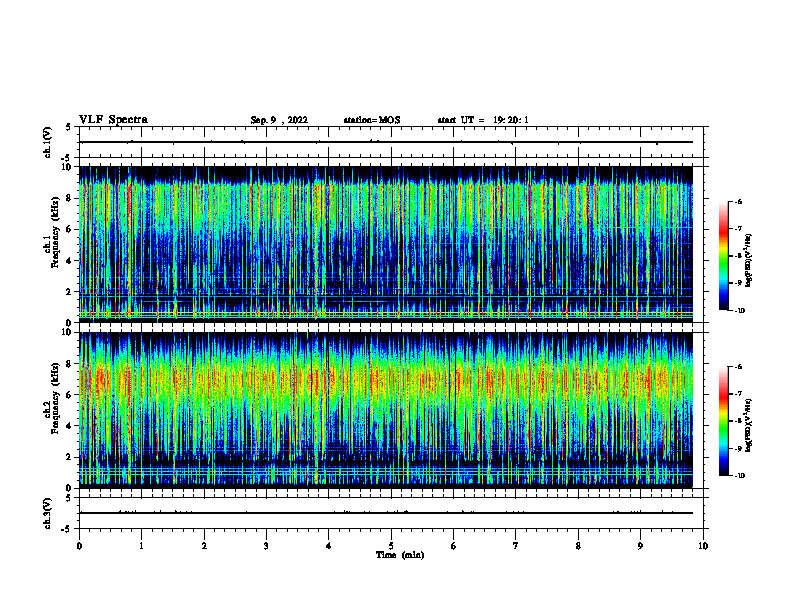Click the "-6" tick on ch.2 colorbar
The image size is (792, 612).
(x=738, y=367)
